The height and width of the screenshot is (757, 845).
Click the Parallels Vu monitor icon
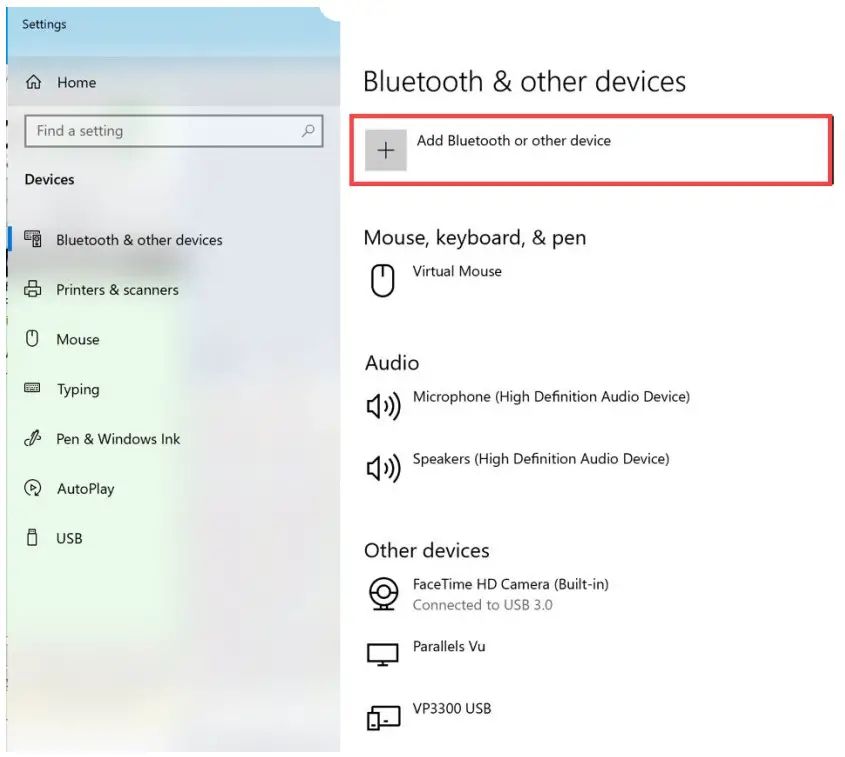[383, 655]
